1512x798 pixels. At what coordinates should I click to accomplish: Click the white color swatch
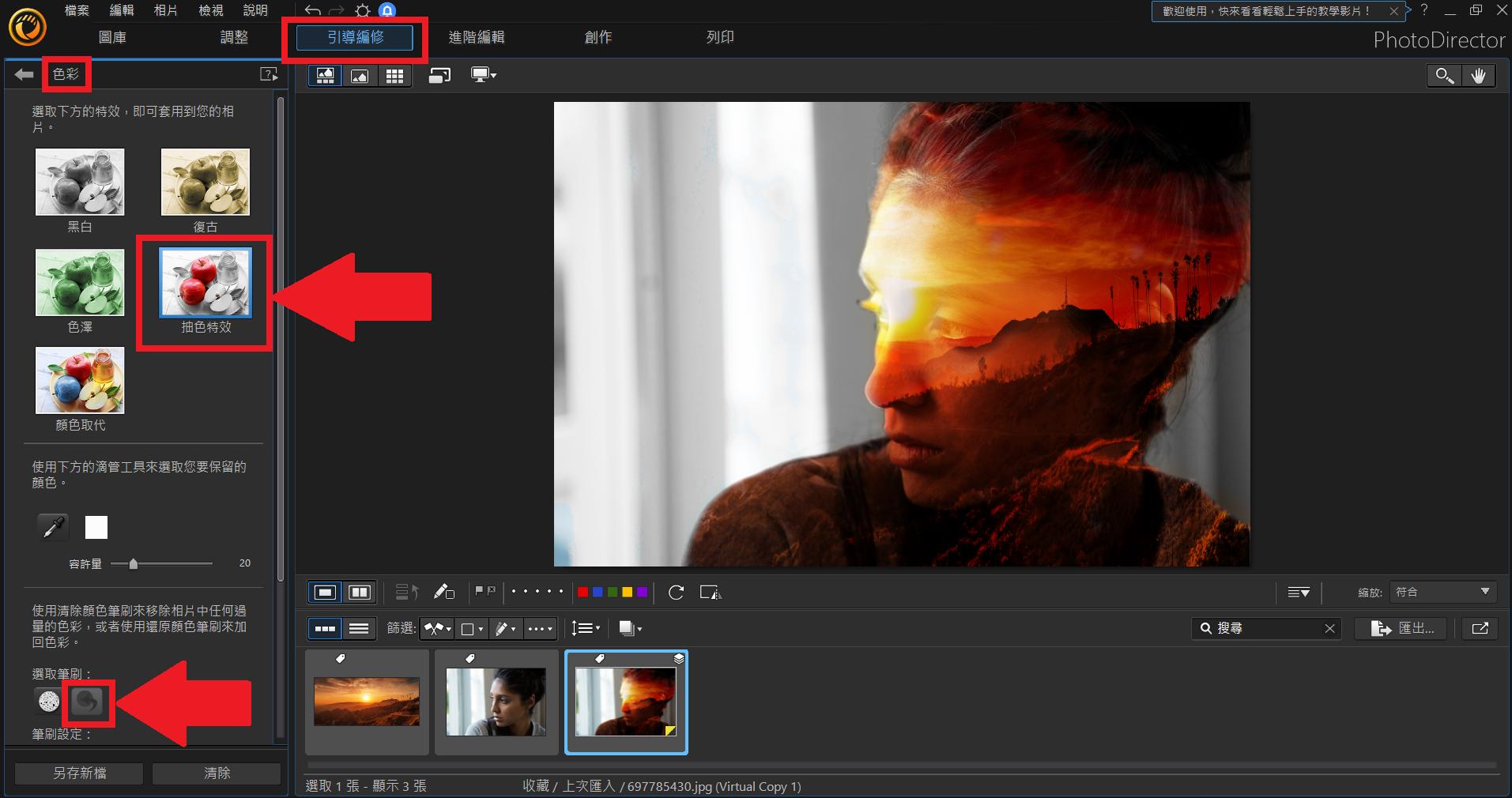tap(96, 527)
